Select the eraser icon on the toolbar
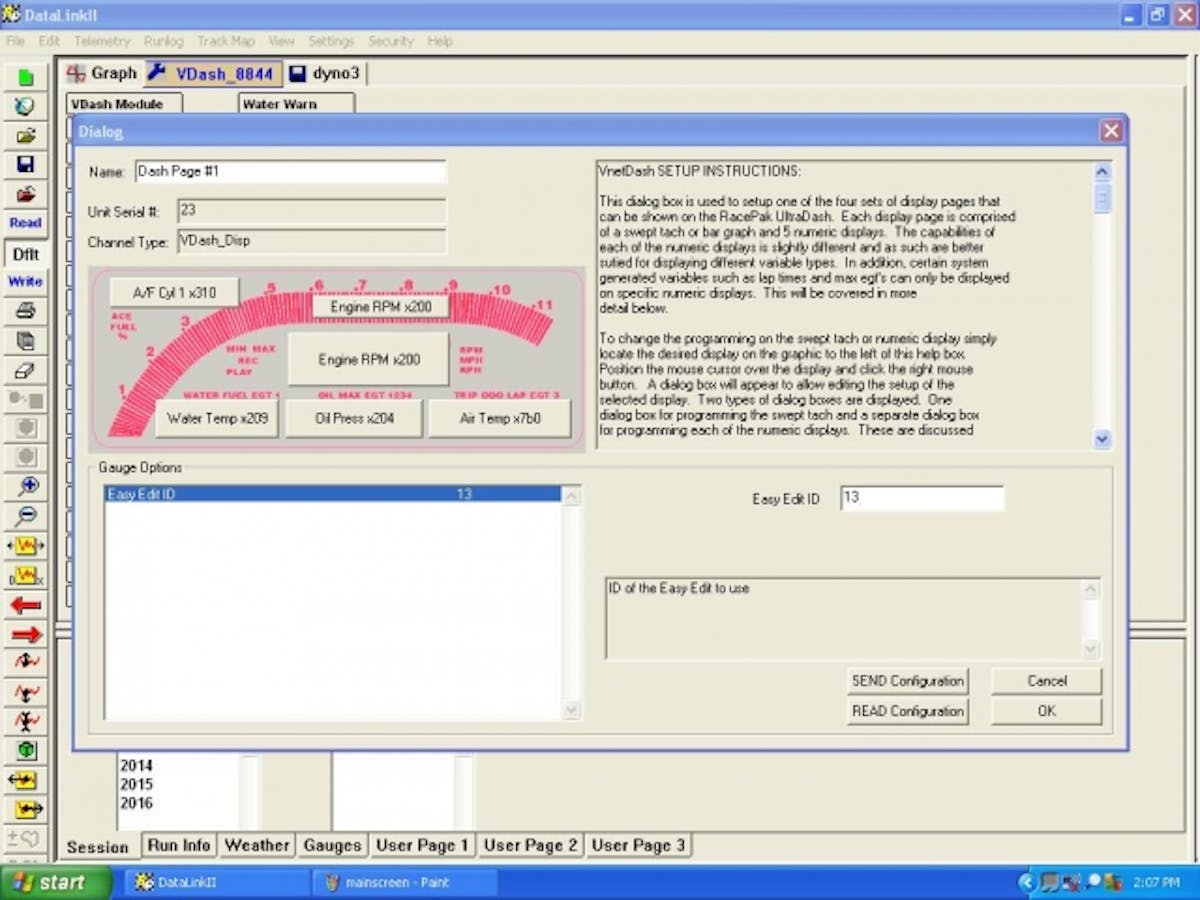Viewport: 1200px width, 900px height. pyautogui.click(x=25, y=368)
